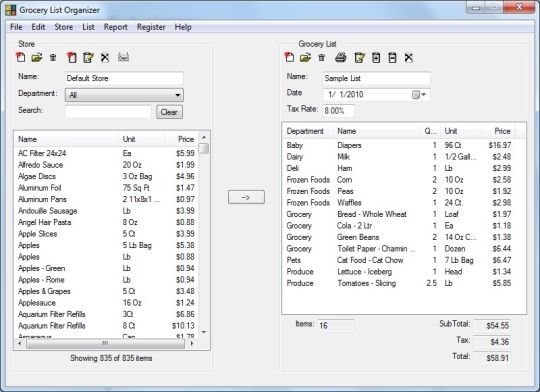Open a saved grocery list
The width and height of the screenshot is (540, 392).
pos(305,57)
